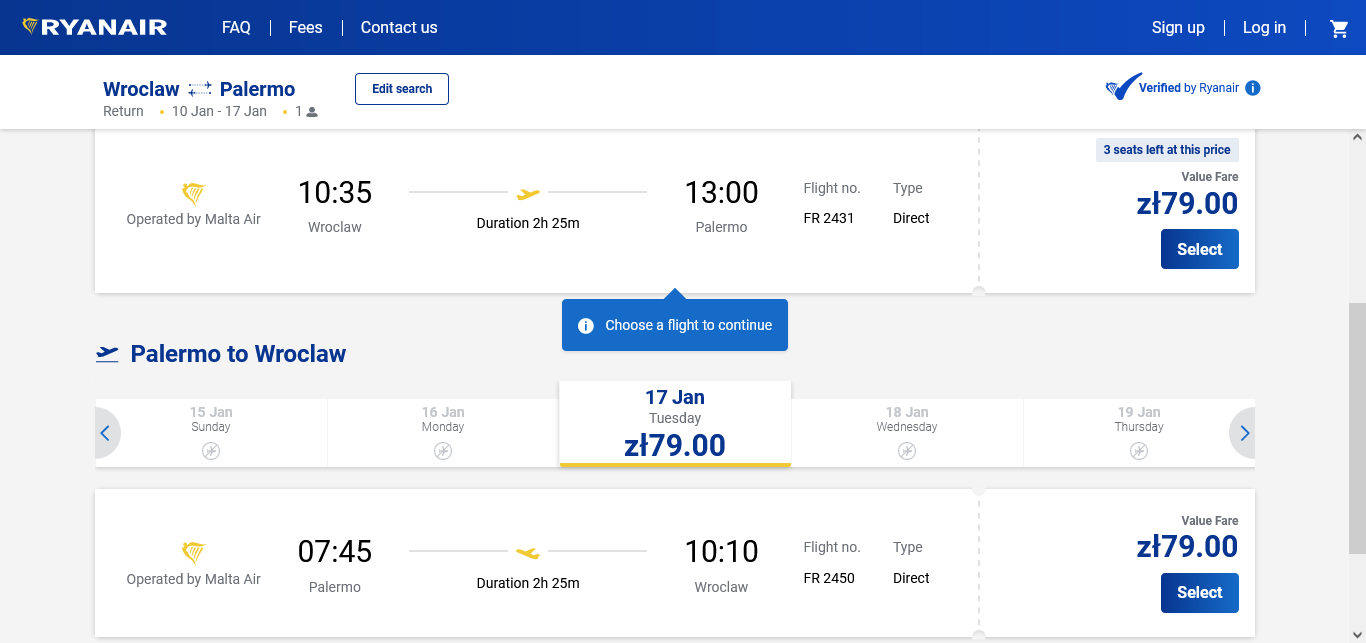Click the no-flight icon under 18 Jan Wednesday

click(907, 451)
